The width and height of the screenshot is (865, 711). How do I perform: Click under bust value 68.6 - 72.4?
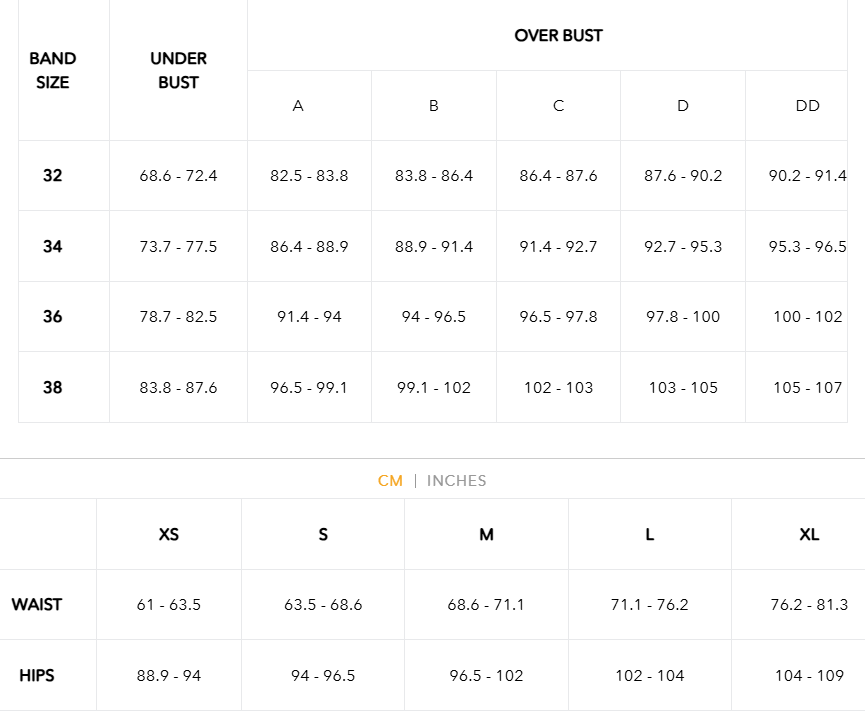pos(178,175)
